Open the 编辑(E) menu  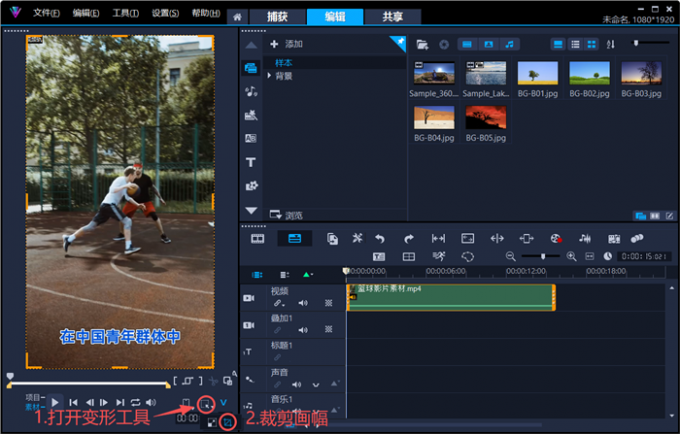coord(86,13)
